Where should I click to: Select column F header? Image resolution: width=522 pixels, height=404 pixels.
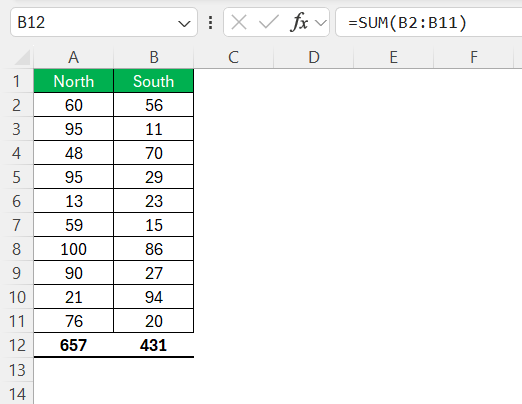[474, 57]
